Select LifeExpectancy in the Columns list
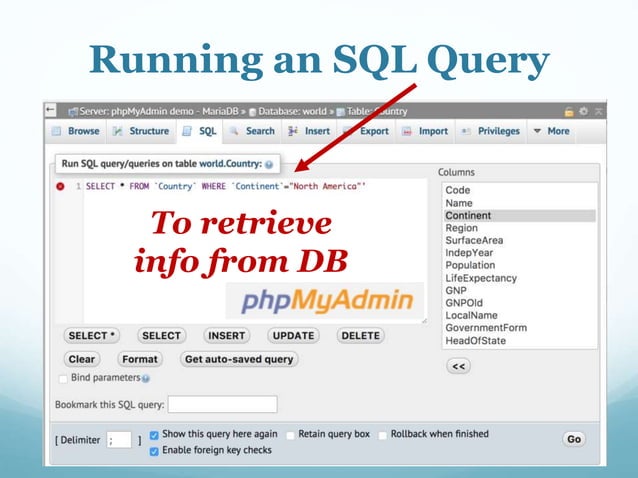The height and width of the screenshot is (478, 638). click(519, 278)
